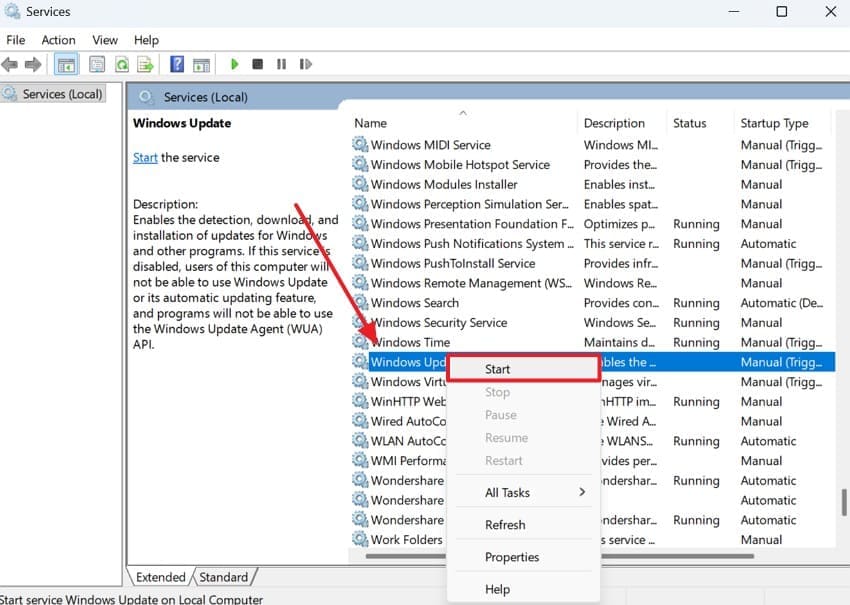Select Windows Presentation Foundation row
The image size is (850, 605).
(593, 223)
